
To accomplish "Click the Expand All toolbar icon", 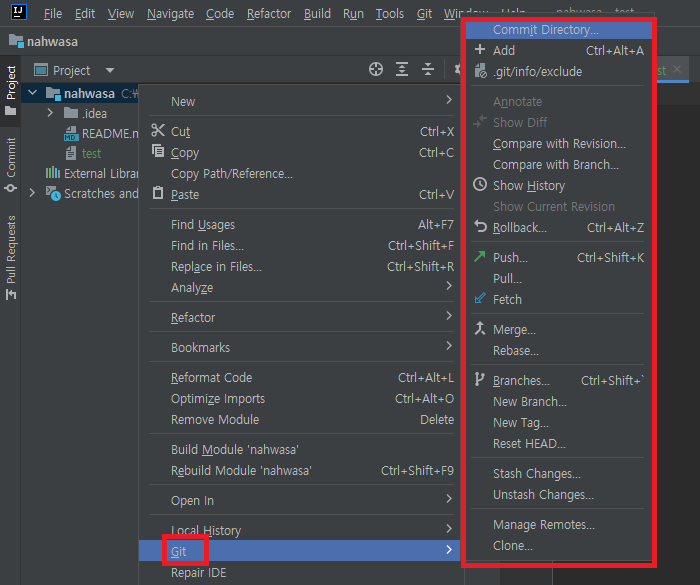I will tap(402, 69).
